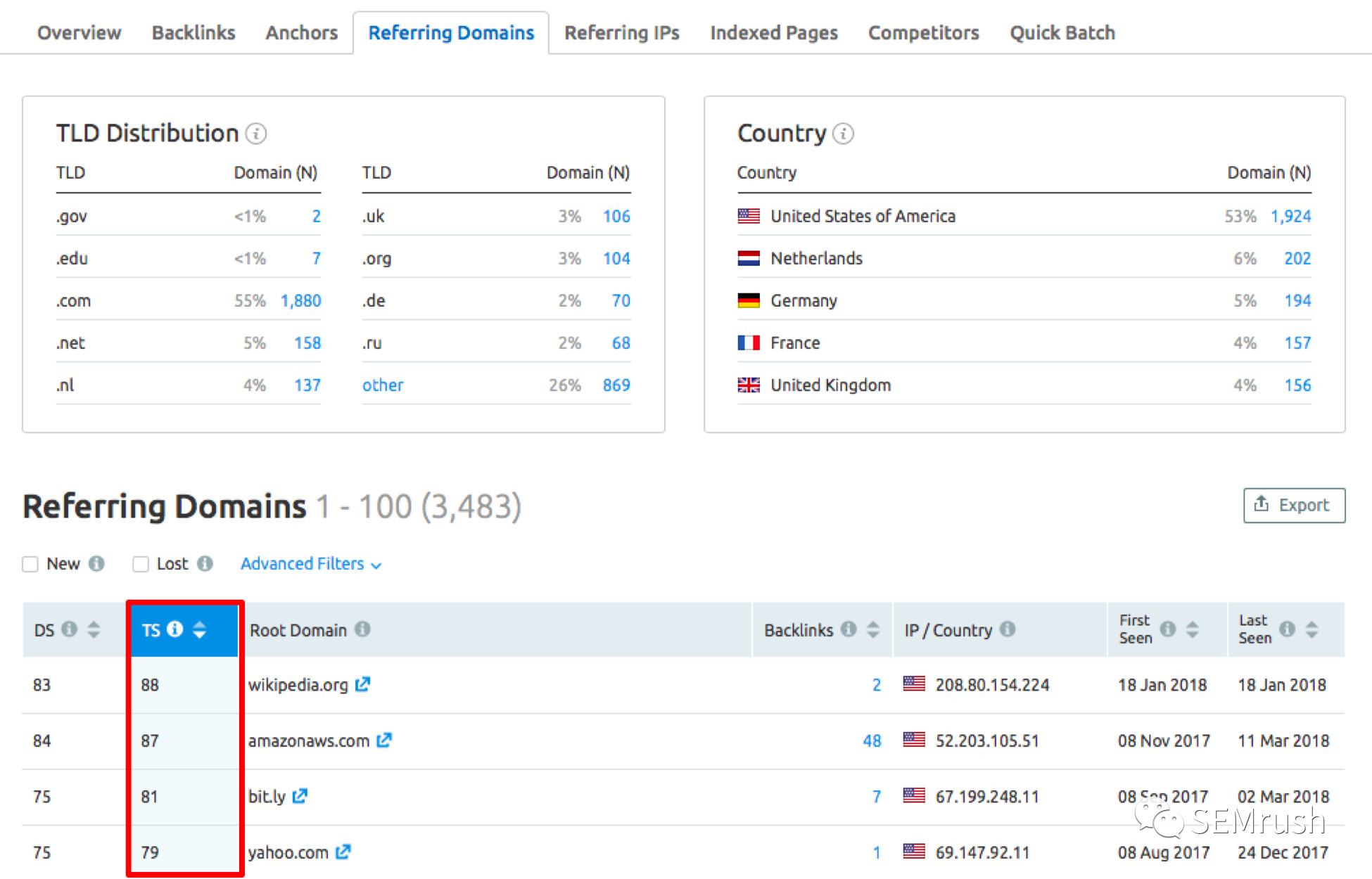Click France domain count 157
Viewport: 1372px width, 879px height.
1297,342
